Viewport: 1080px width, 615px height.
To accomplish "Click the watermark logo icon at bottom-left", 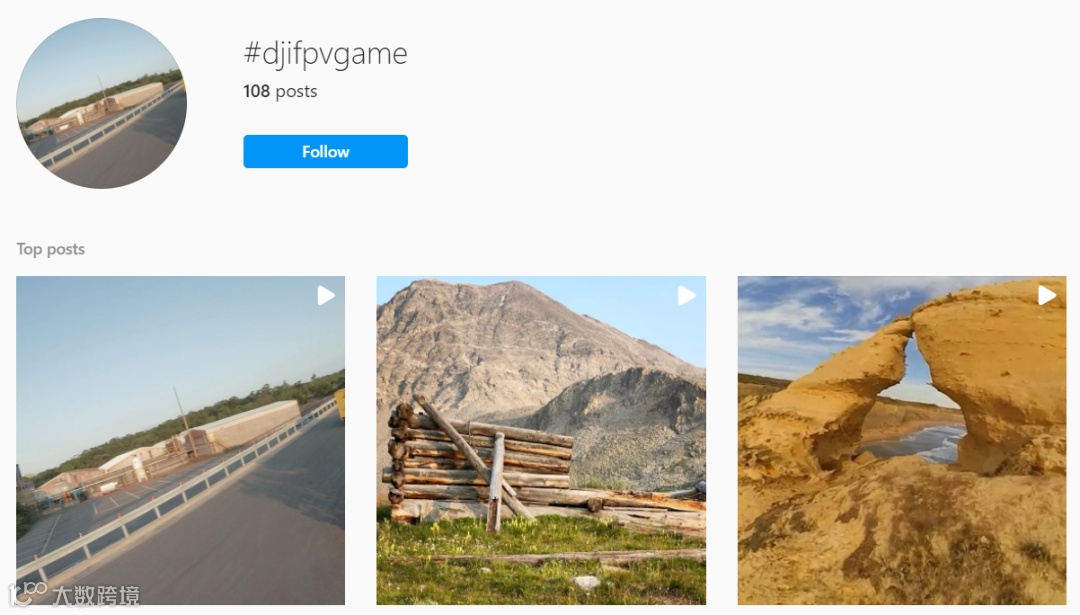I will (x=26, y=594).
